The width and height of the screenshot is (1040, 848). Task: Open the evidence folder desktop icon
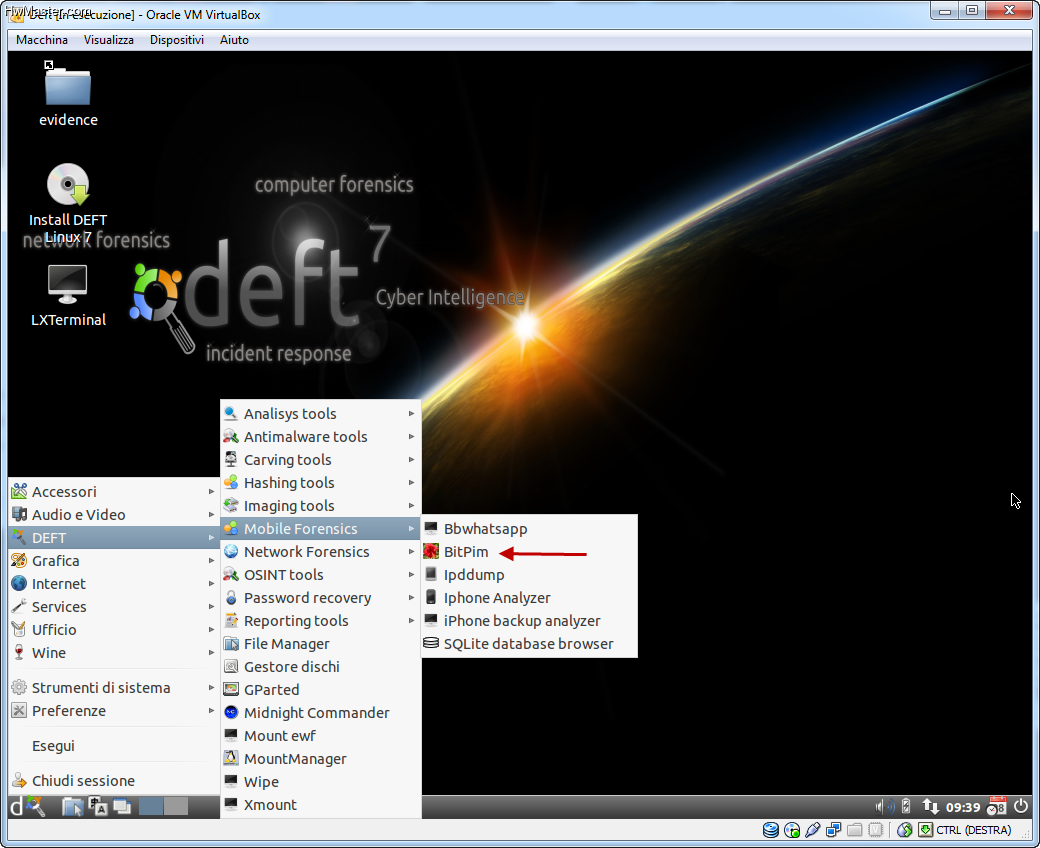tap(68, 95)
